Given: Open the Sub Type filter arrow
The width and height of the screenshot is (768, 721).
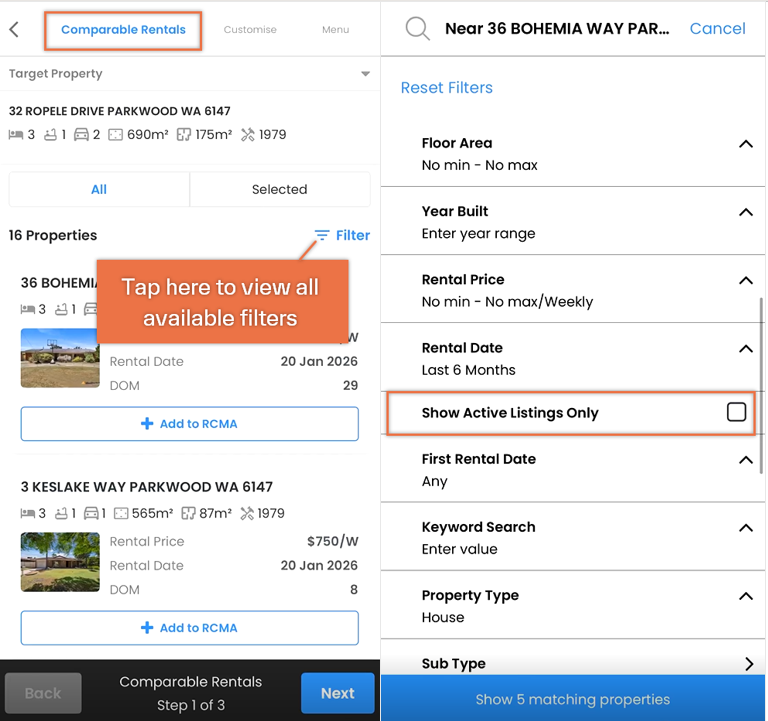Looking at the screenshot, I should (x=748, y=664).
